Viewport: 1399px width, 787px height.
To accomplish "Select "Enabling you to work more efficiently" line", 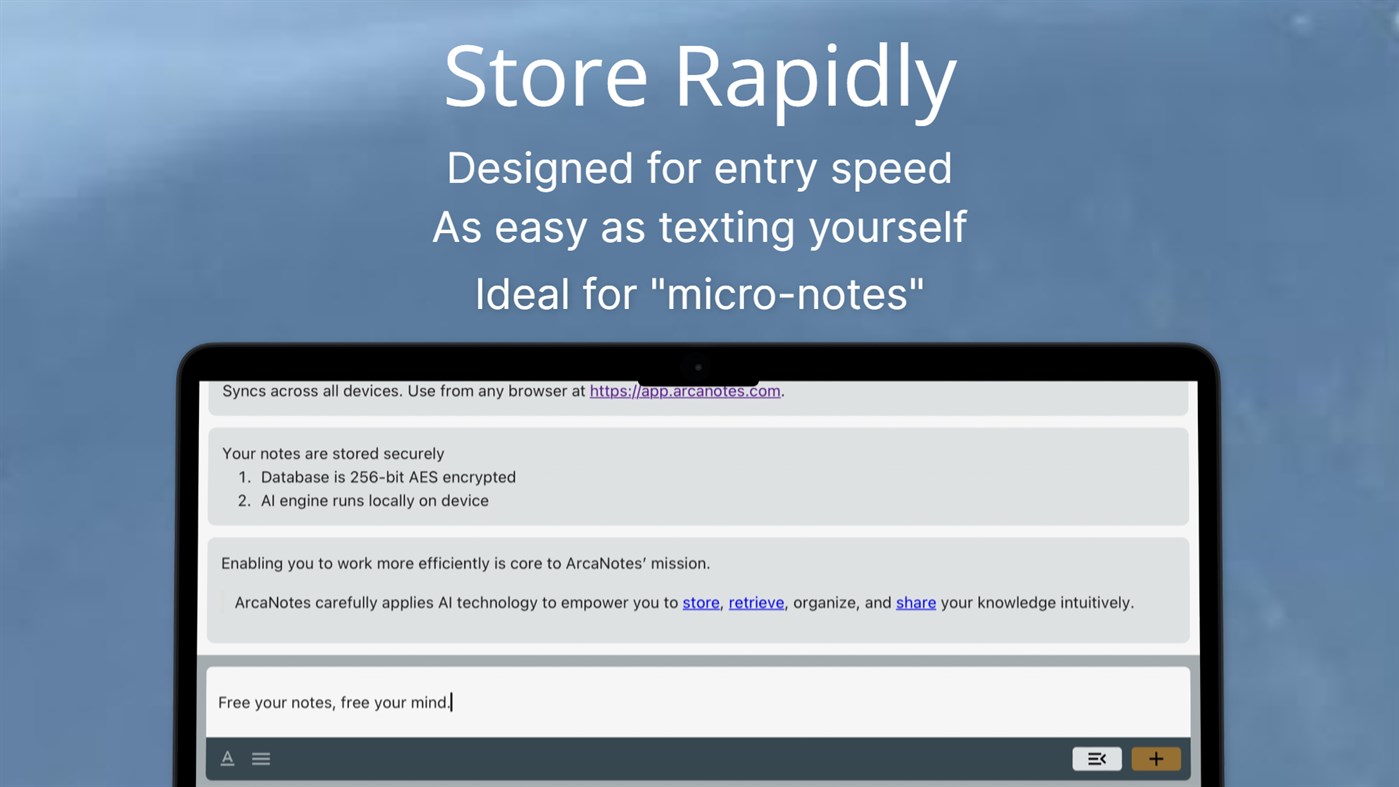I will 466,564.
